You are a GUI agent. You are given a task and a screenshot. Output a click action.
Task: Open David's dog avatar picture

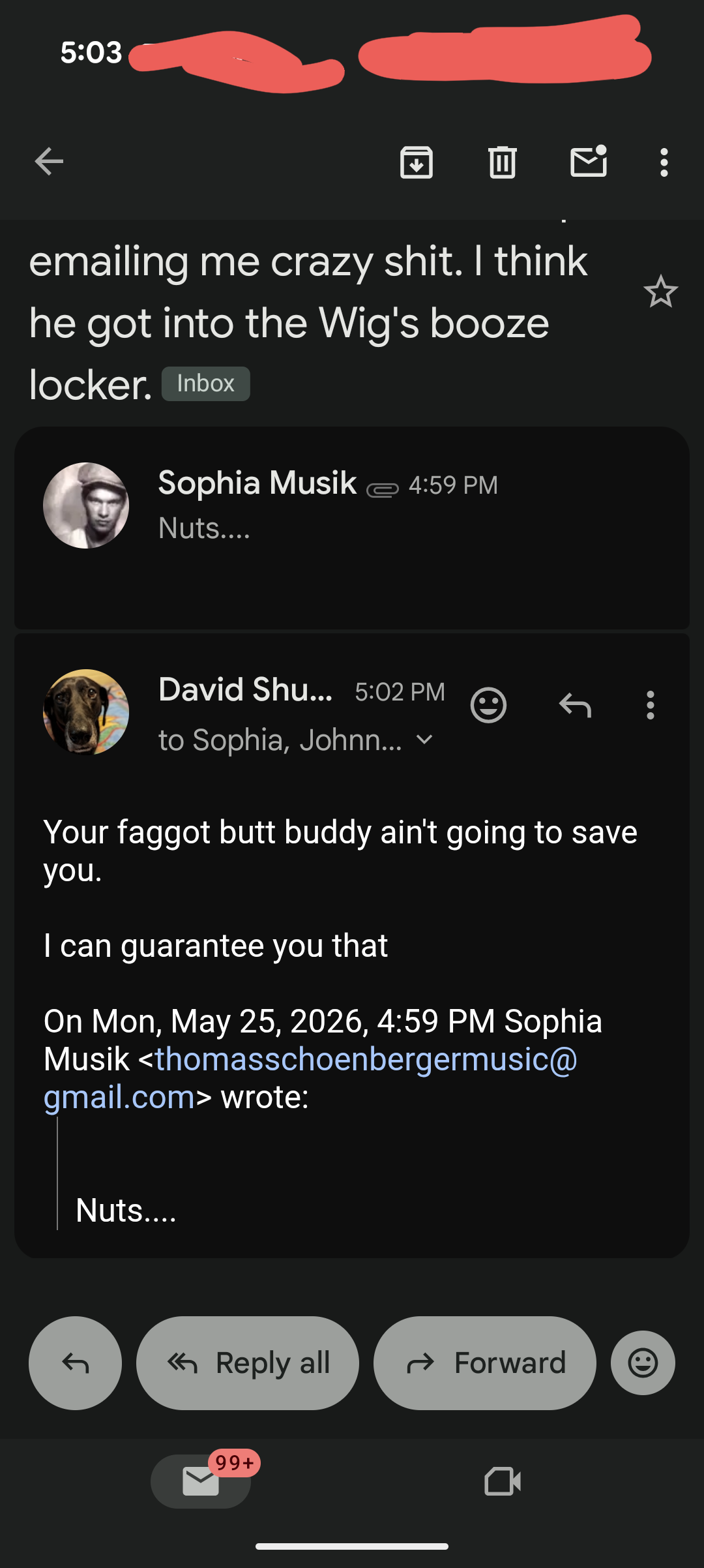[86, 712]
